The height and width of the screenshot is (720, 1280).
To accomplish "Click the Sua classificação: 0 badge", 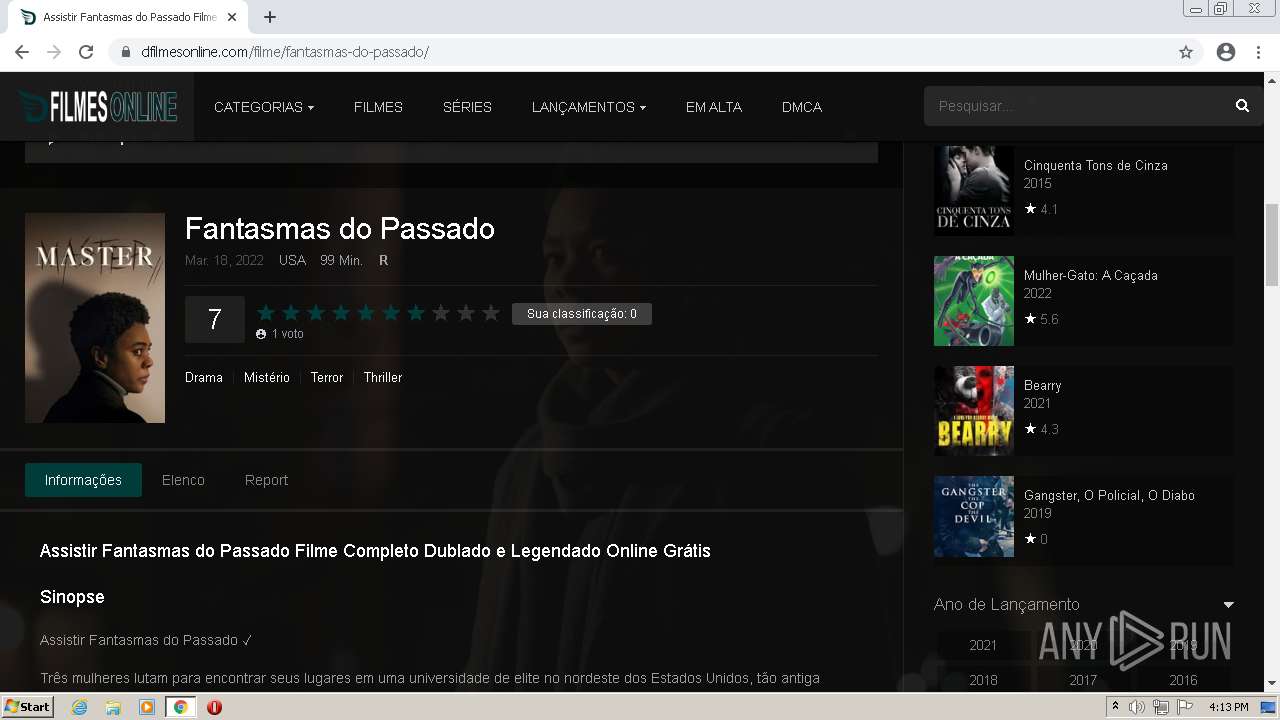I will 582,314.
